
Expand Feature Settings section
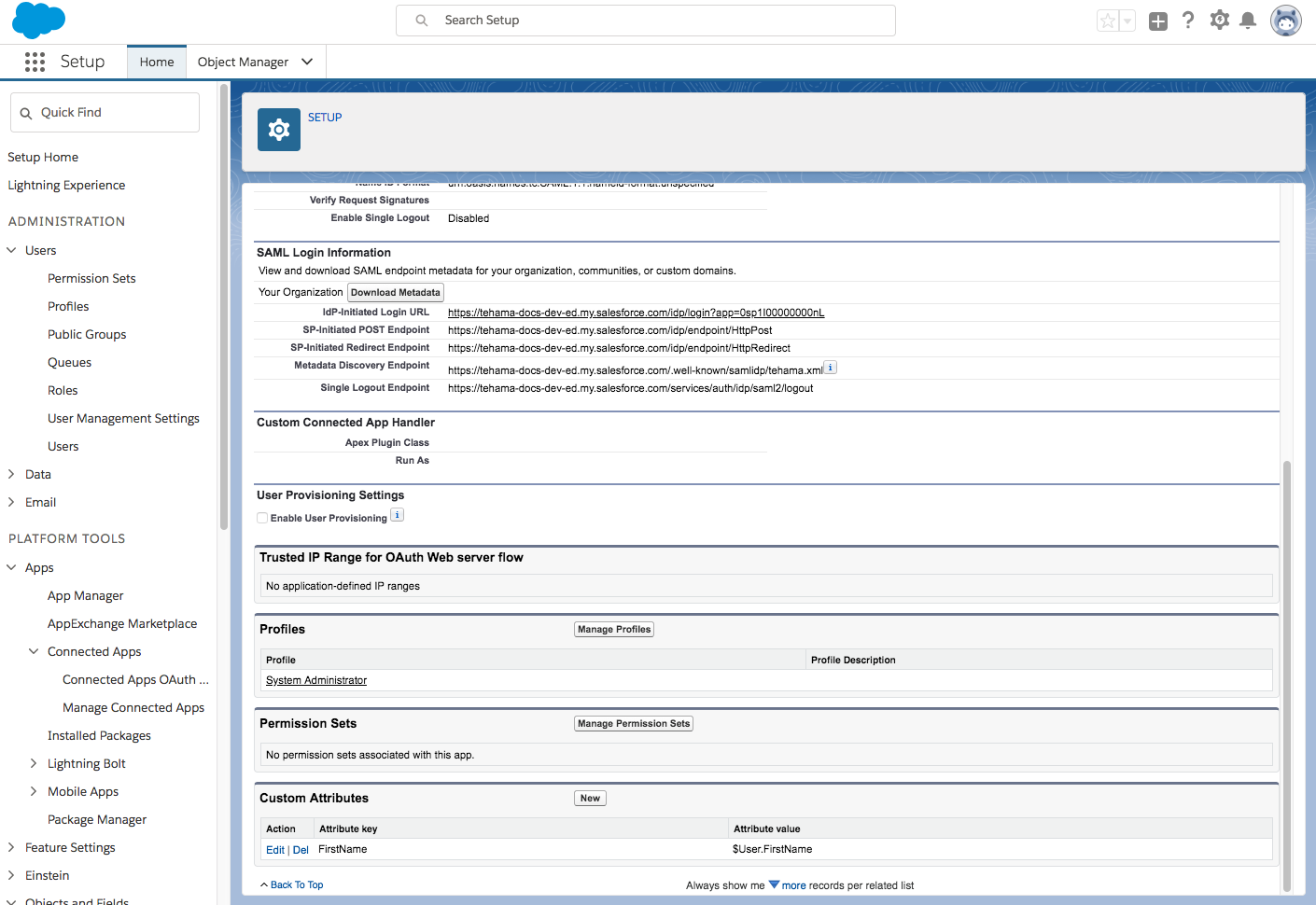pos(11,847)
